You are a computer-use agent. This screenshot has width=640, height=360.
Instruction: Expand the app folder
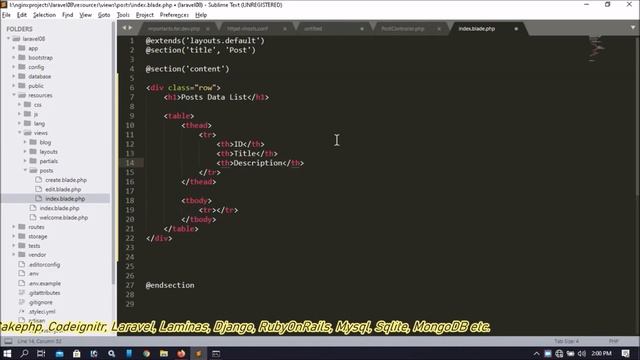click(14, 48)
